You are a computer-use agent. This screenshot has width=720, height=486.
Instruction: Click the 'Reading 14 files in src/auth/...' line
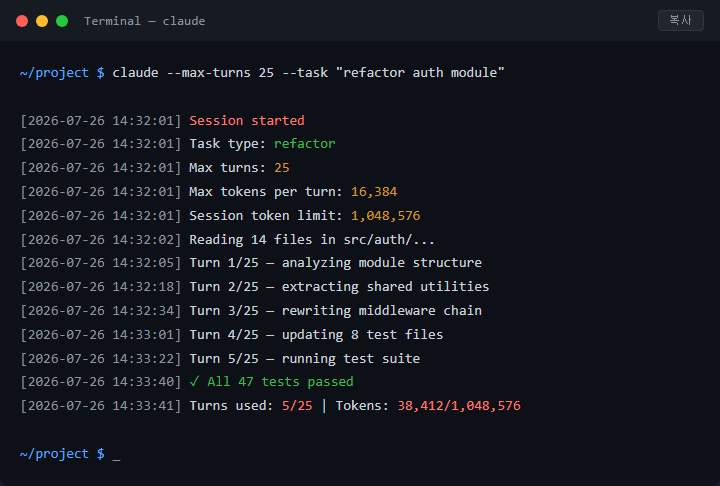(x=312, y=239)
